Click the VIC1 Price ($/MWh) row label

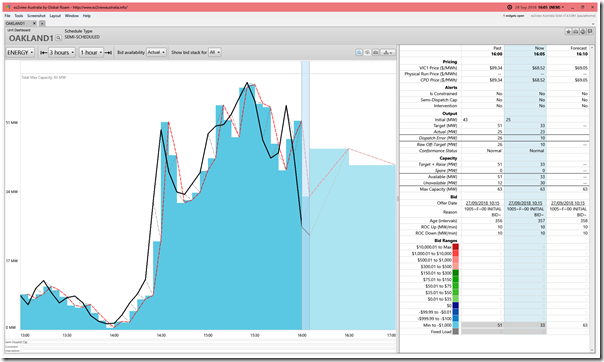[x=438, y=68]
